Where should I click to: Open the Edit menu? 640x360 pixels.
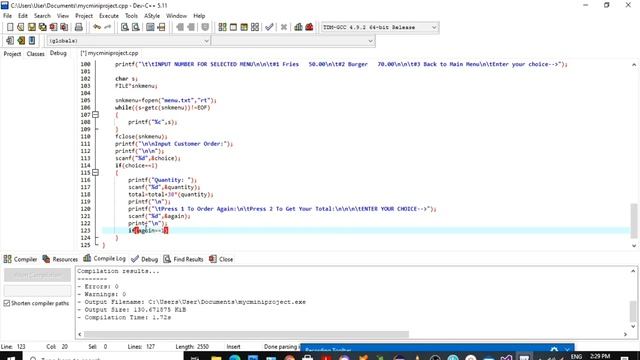pyautogui.click(x=23, y=16)
